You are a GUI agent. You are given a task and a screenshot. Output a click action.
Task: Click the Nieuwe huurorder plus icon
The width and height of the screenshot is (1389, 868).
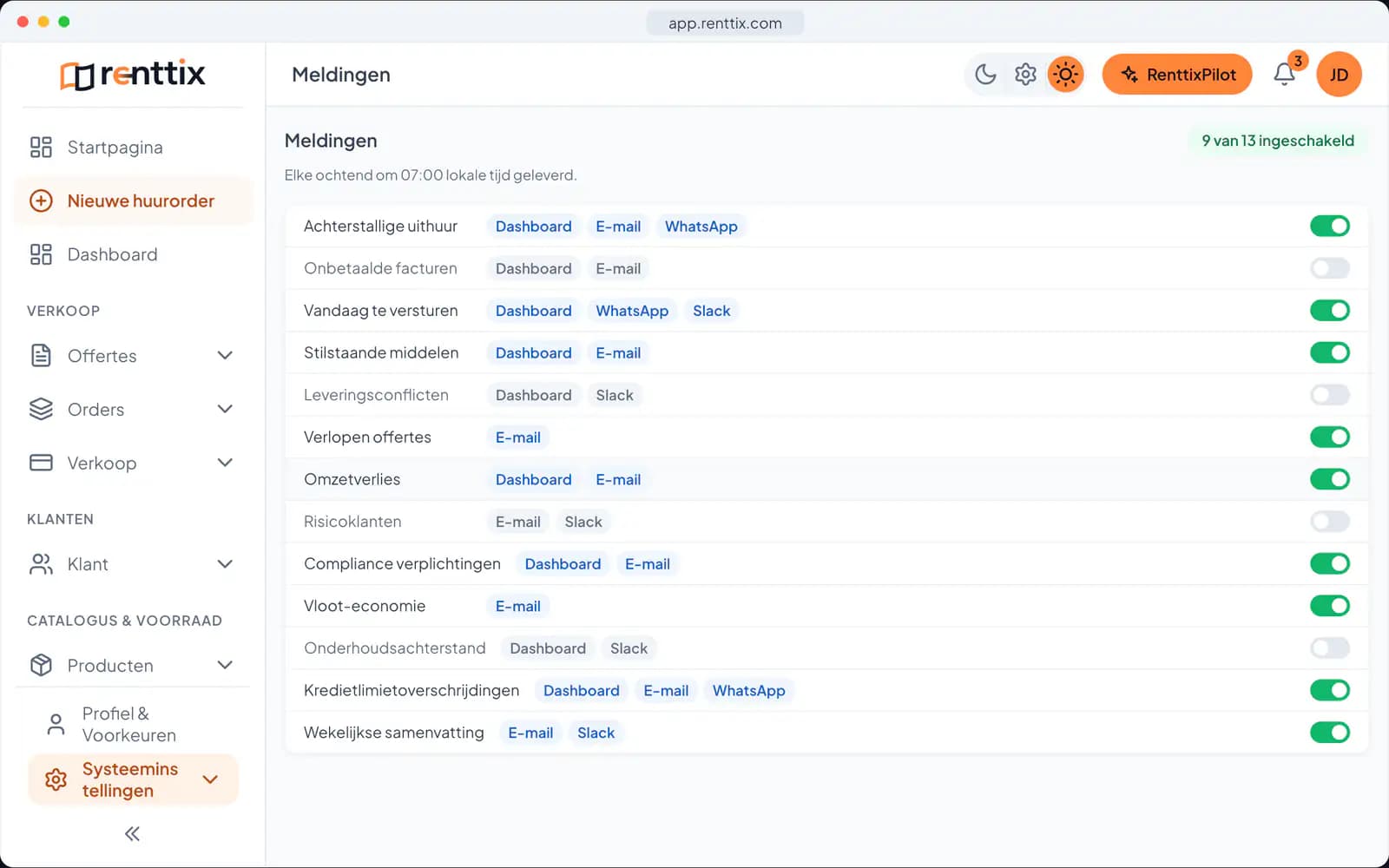click(41, 201)
